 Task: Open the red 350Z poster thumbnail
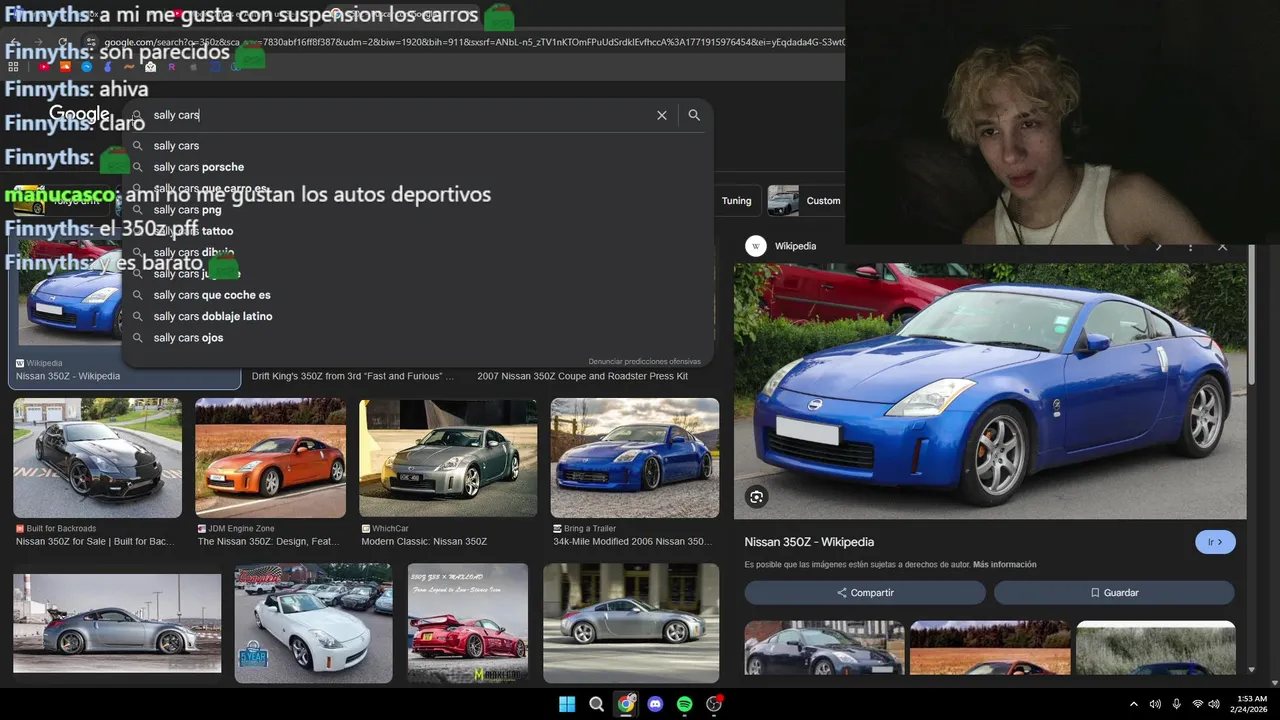[x=468, y=623]
